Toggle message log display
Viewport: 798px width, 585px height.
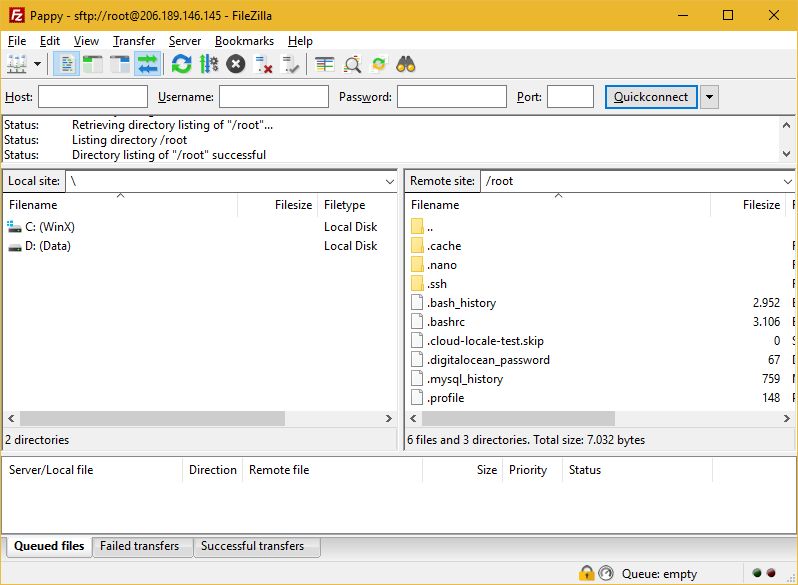coord(67,65)
